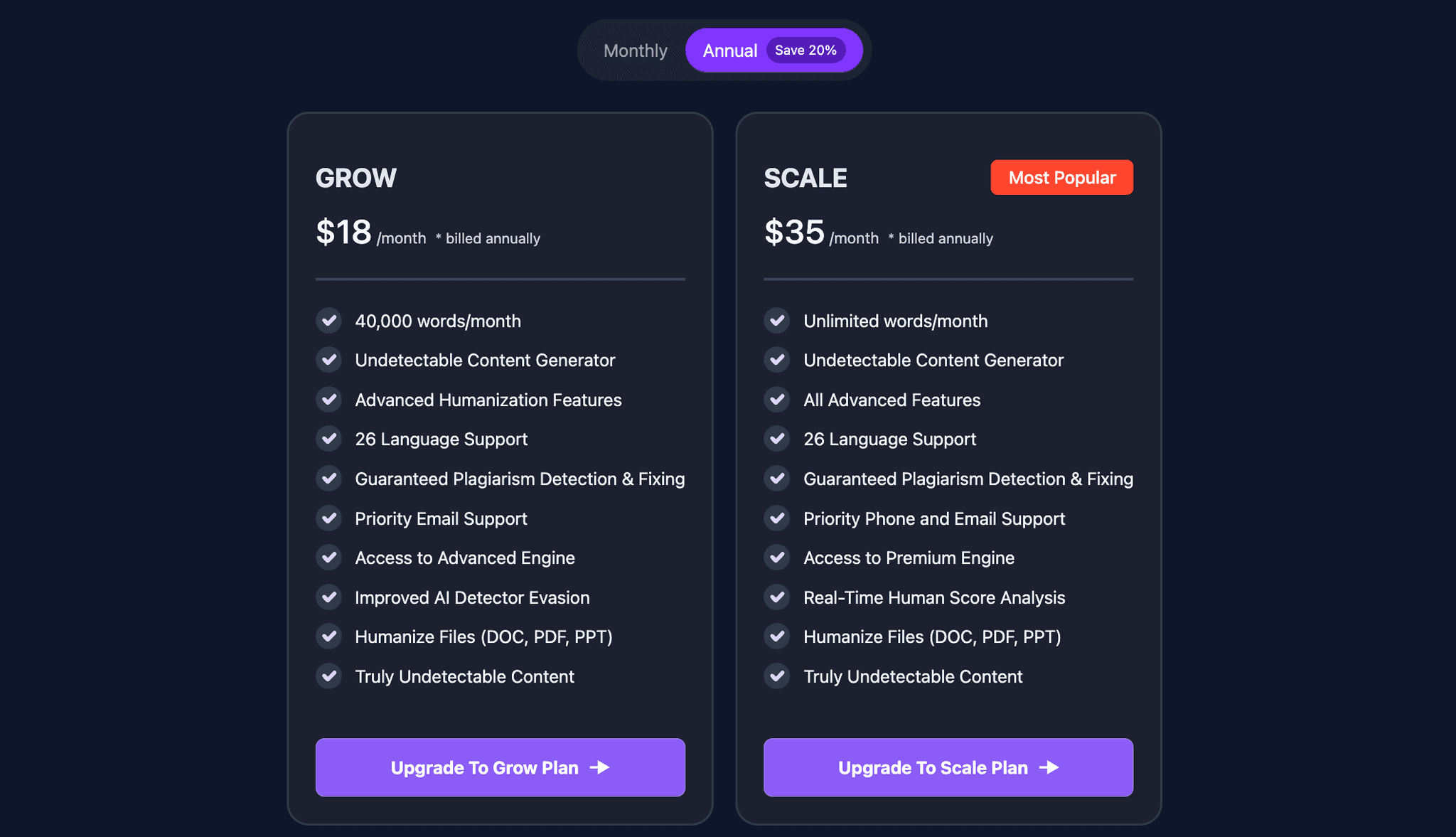
Task: Click the Save 20% badge
Action: click(x=806, y=50)
